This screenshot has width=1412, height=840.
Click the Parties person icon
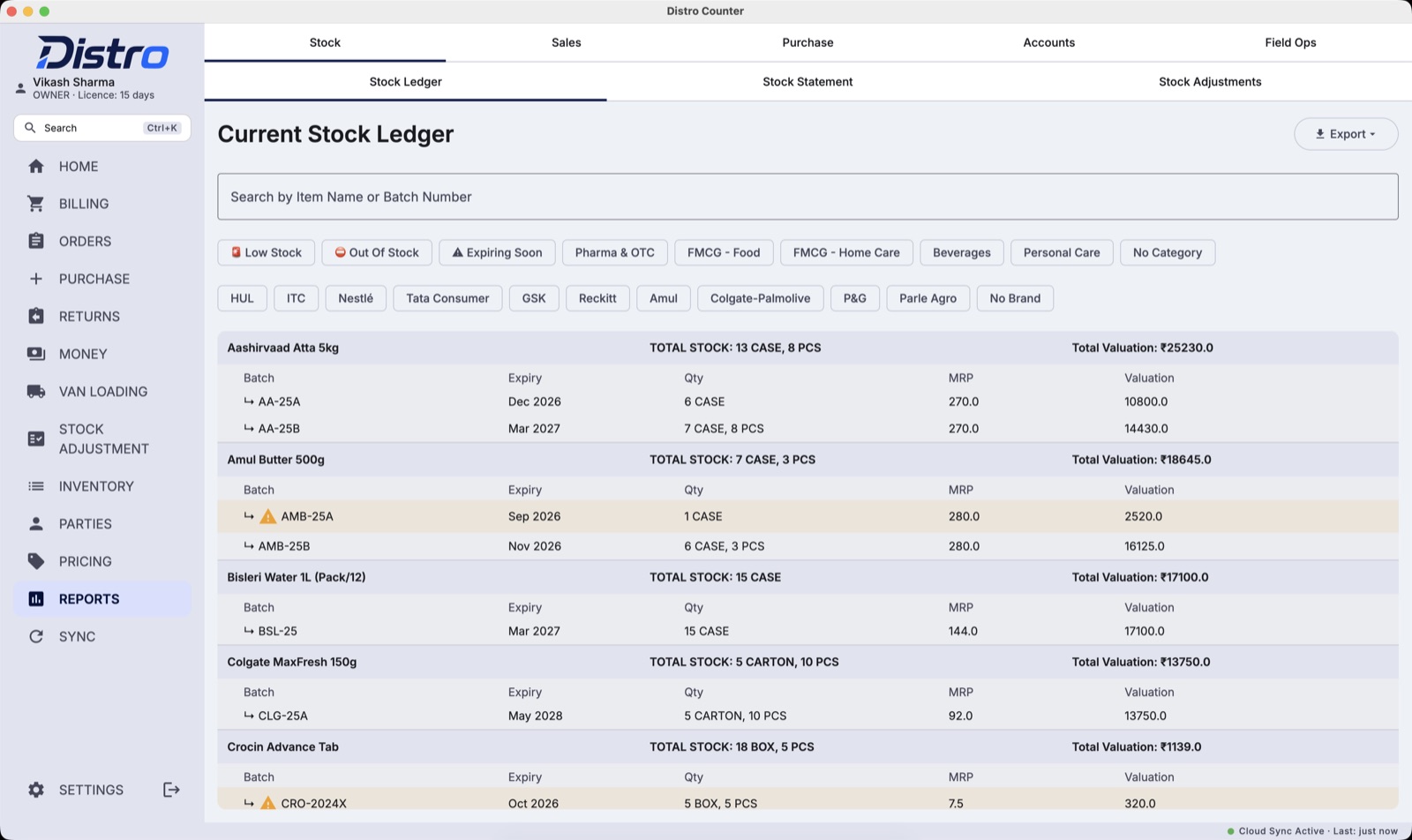[36, 523]
